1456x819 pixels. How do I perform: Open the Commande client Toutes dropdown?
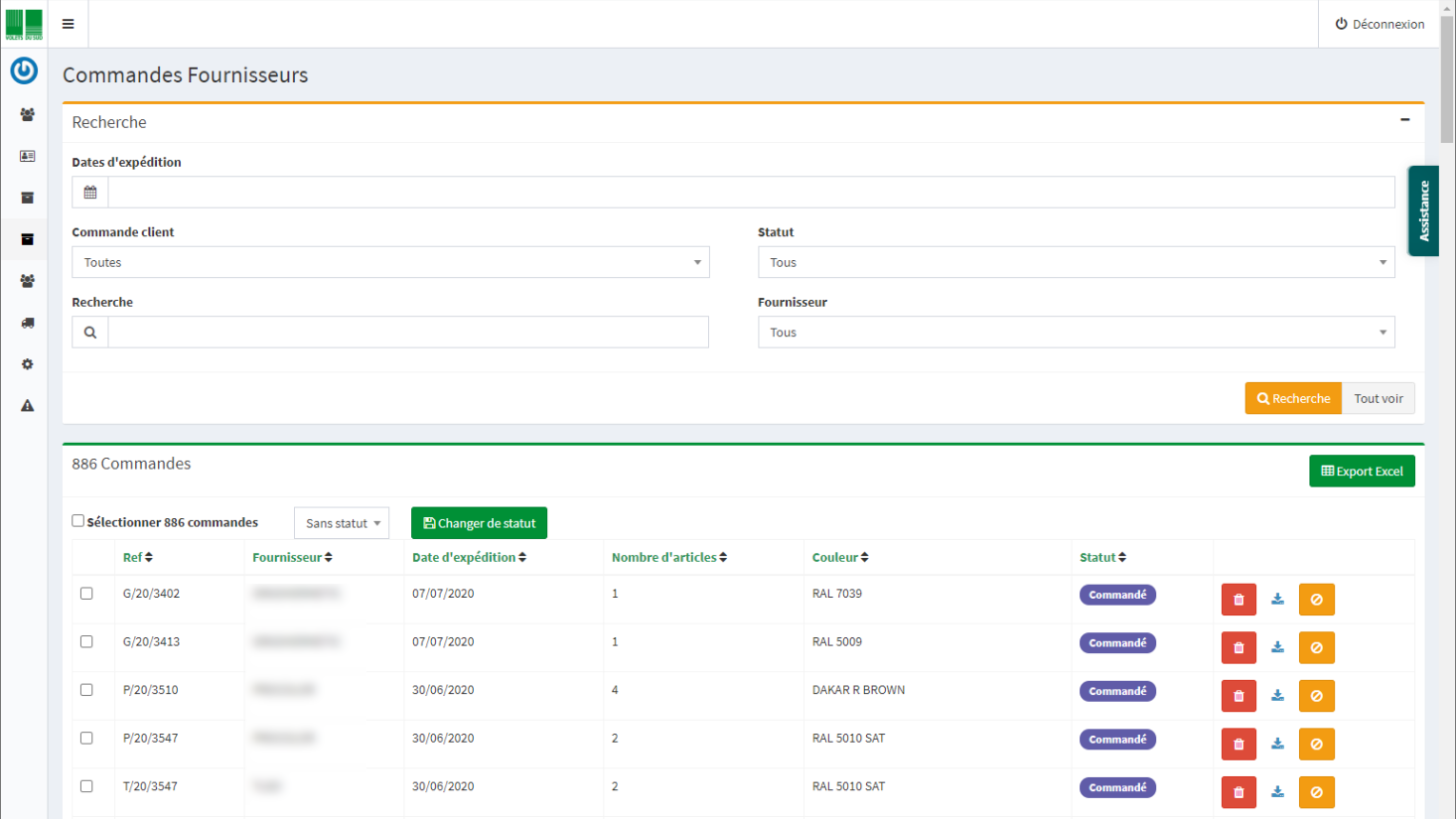390,262
